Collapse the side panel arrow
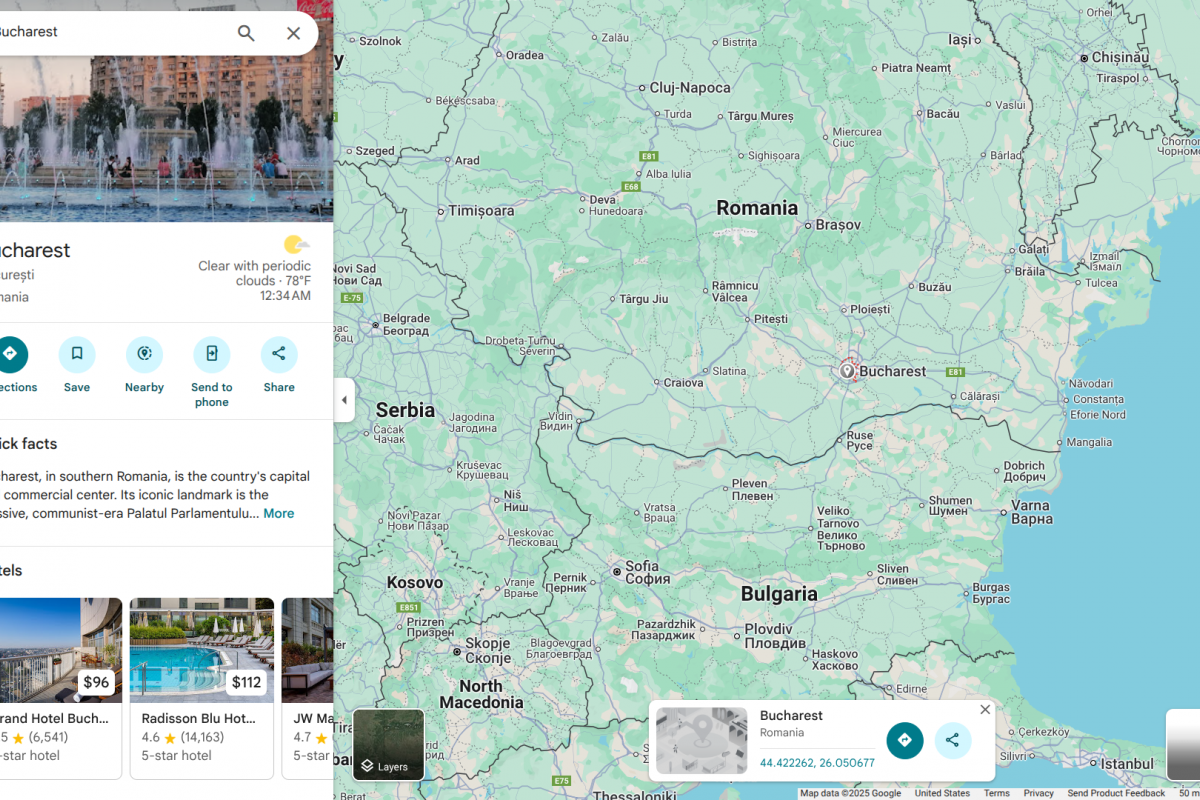 pos(344,400)
